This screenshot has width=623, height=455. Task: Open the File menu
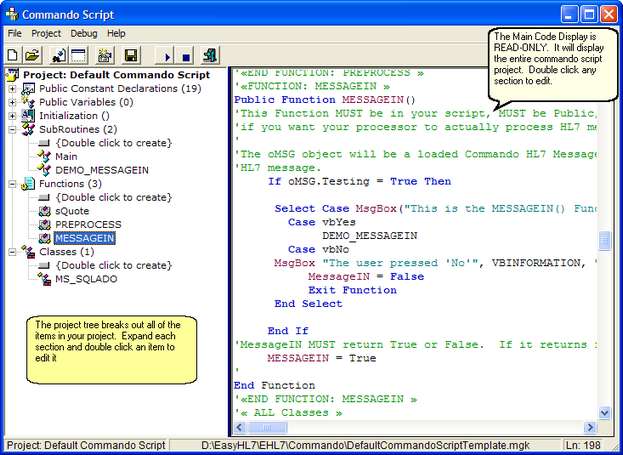[15, 33]
